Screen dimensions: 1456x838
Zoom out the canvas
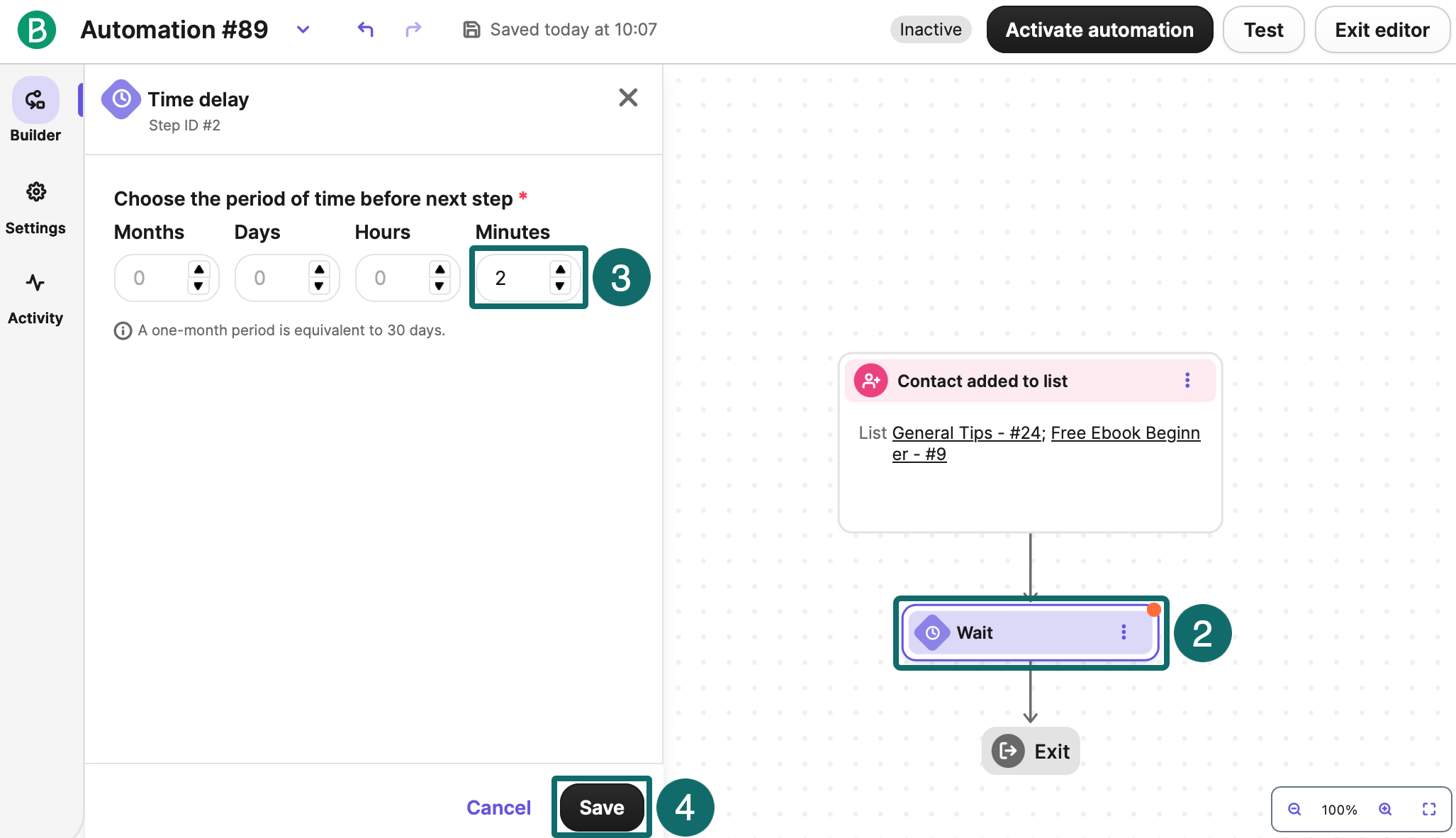(x=1294, y=809)
